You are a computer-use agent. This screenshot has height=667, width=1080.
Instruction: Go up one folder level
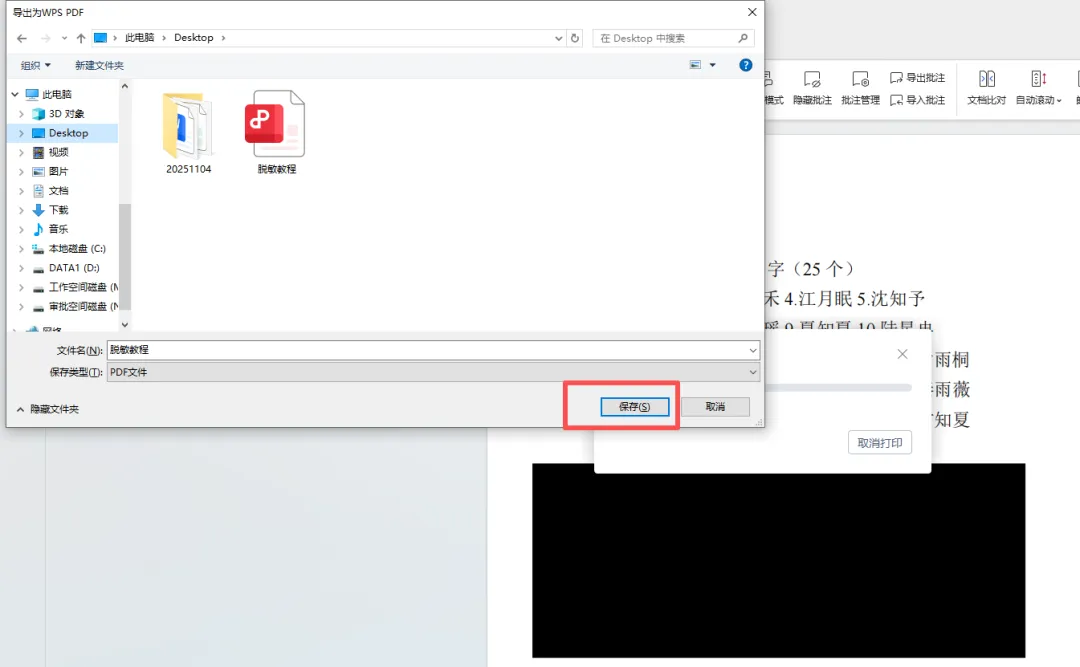(81, 39)
